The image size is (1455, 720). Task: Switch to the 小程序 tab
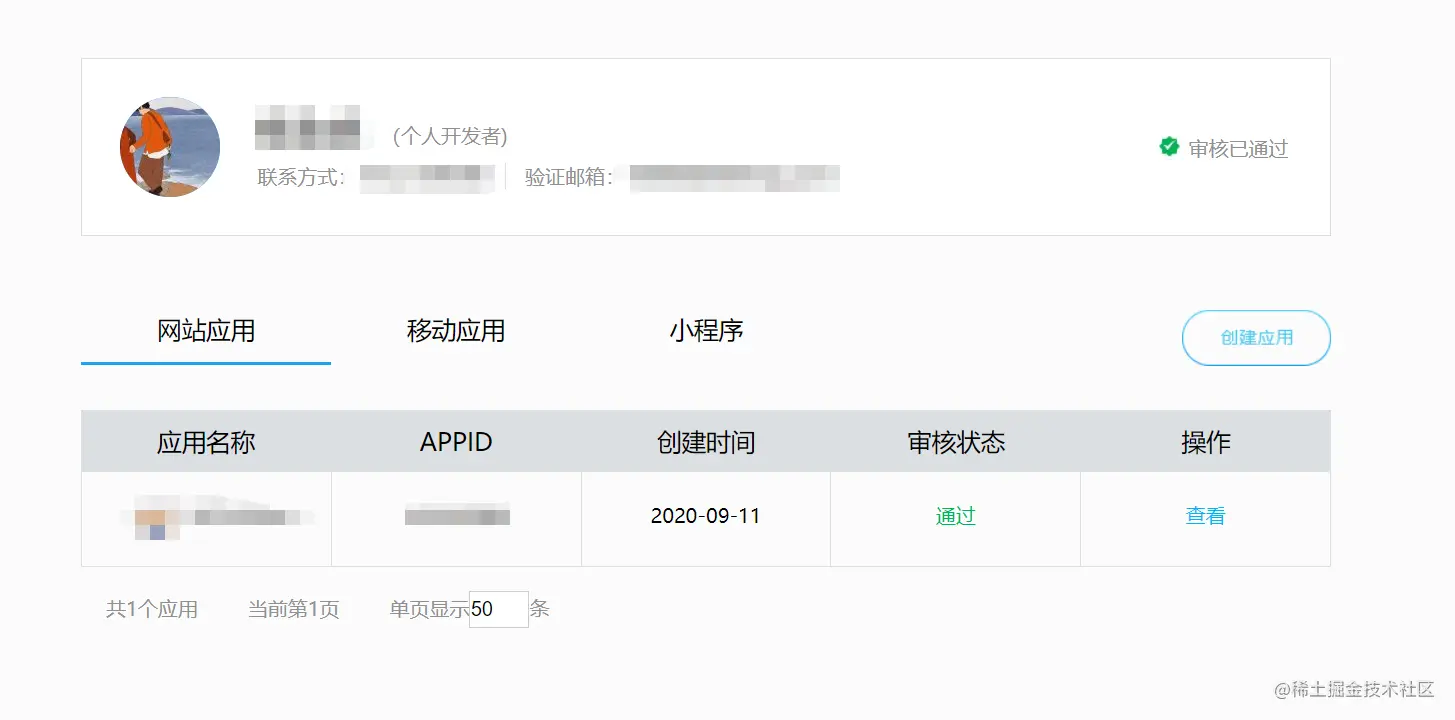(705, 331)
